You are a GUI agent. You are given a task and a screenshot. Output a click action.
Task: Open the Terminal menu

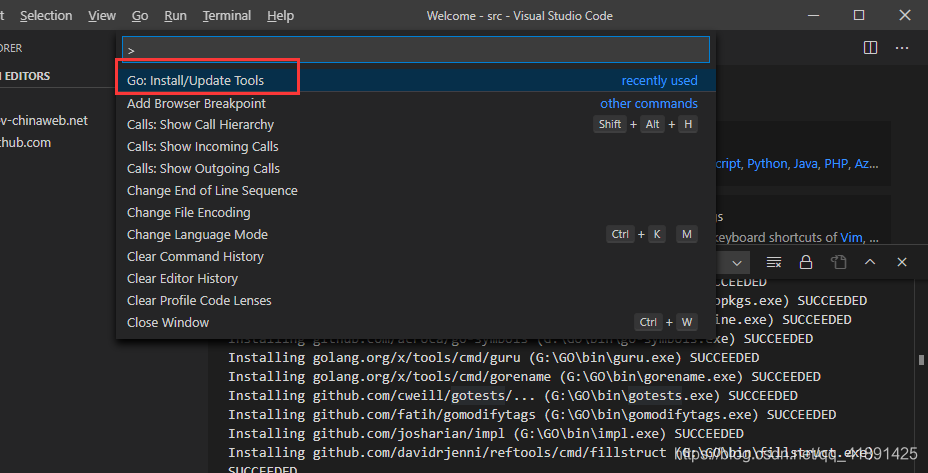point(227,15)
